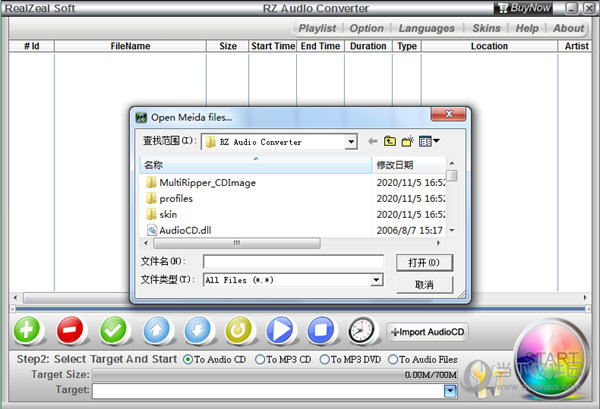
Task: Click the yellow refresh circle button
Action: 238,329
